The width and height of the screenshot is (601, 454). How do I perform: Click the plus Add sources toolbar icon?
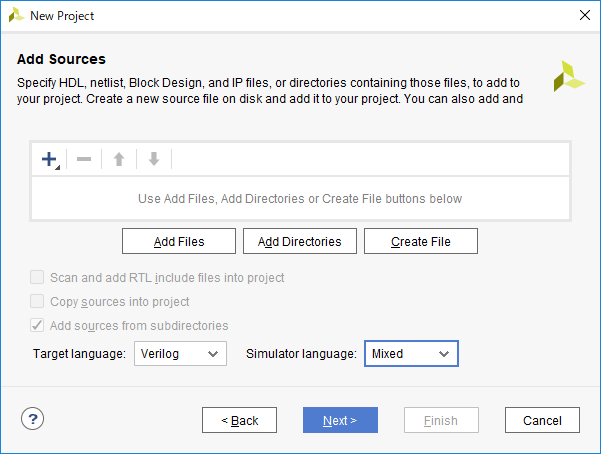point(49,159)
